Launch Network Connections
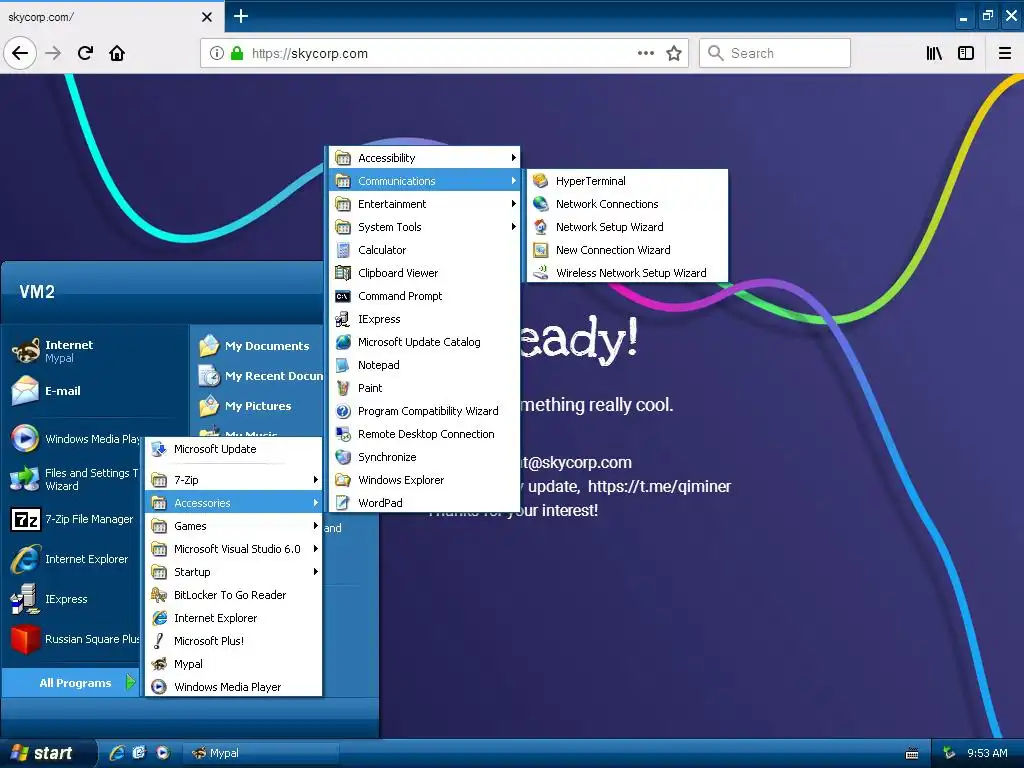The image size is (1024, 768). pos(627,204)
